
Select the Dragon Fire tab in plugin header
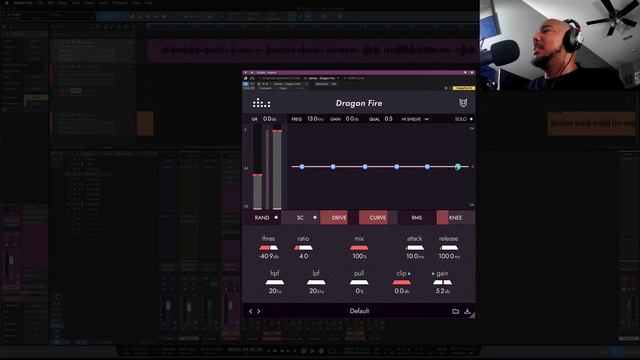point(321,78)
